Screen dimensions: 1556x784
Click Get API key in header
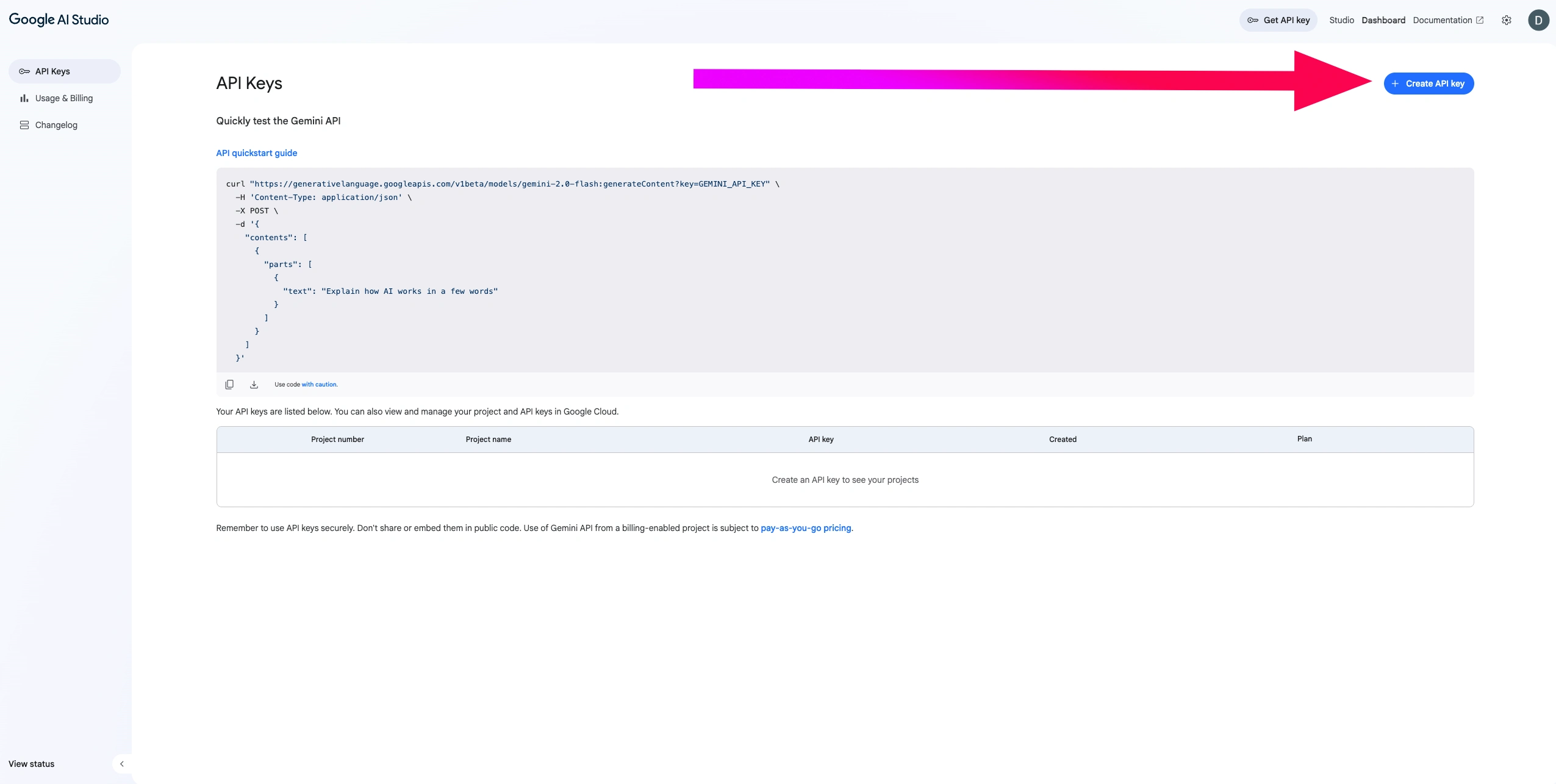coord(1278,20)
